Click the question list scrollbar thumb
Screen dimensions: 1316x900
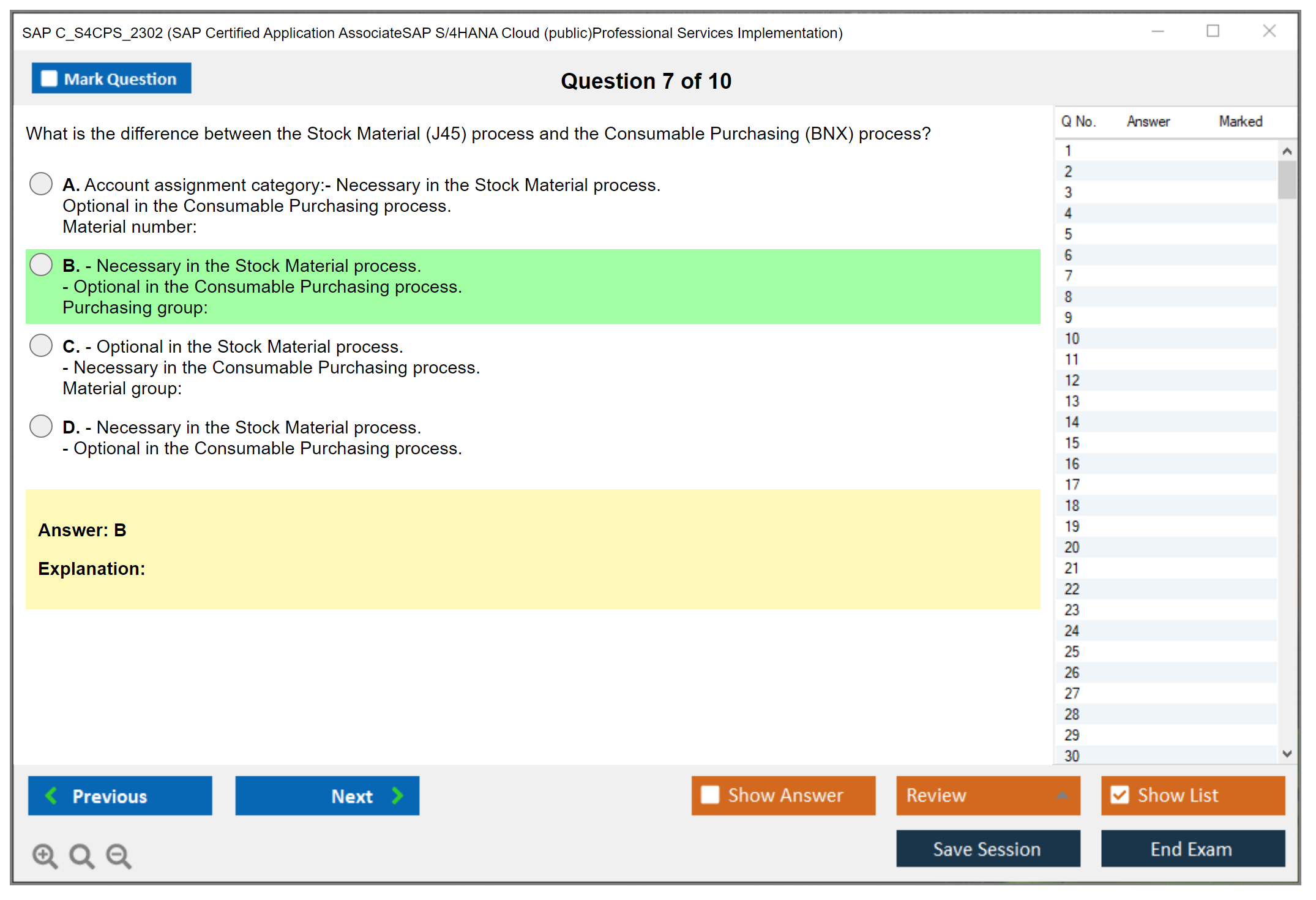click(x=1287, y=179)
